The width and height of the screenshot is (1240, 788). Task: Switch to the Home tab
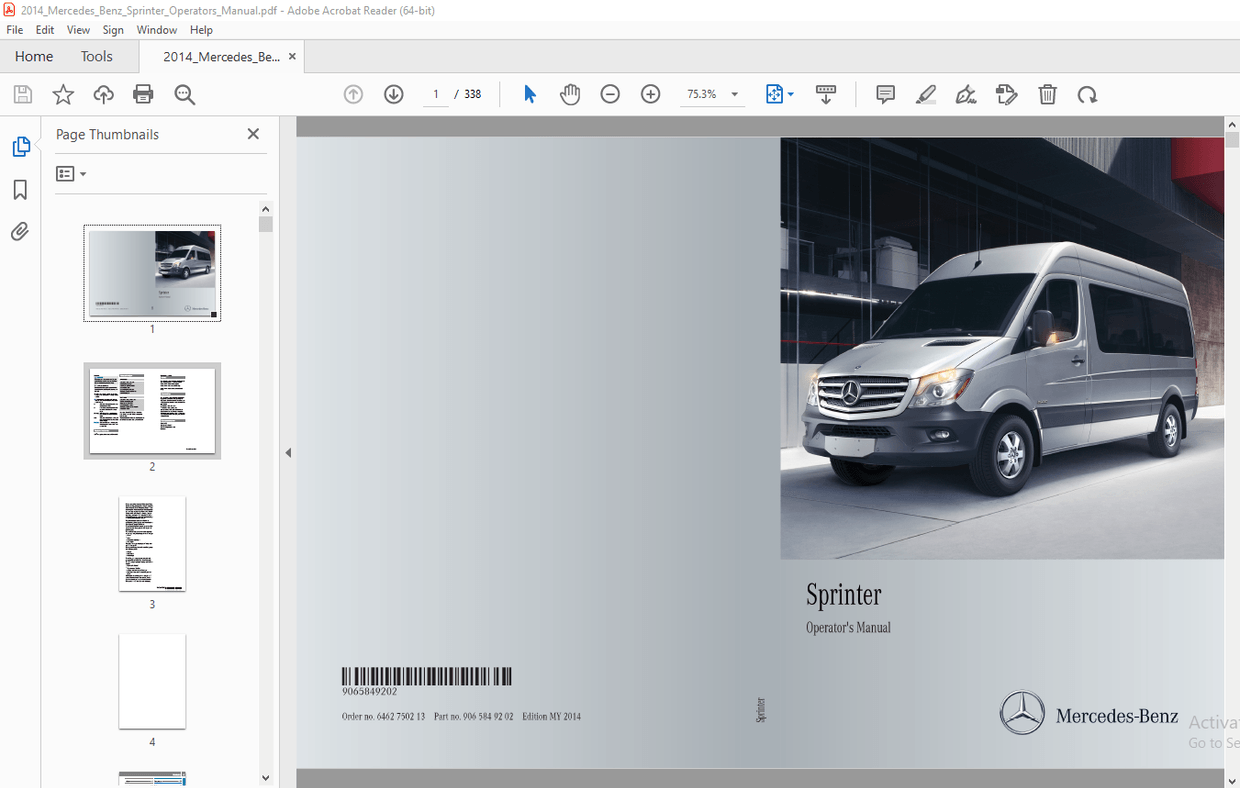click(33, 56)
